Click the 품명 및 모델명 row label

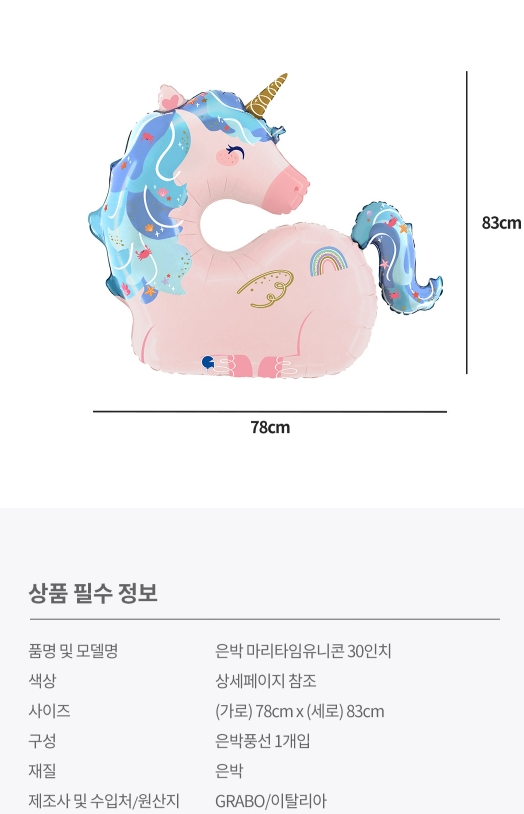[73, 650]
